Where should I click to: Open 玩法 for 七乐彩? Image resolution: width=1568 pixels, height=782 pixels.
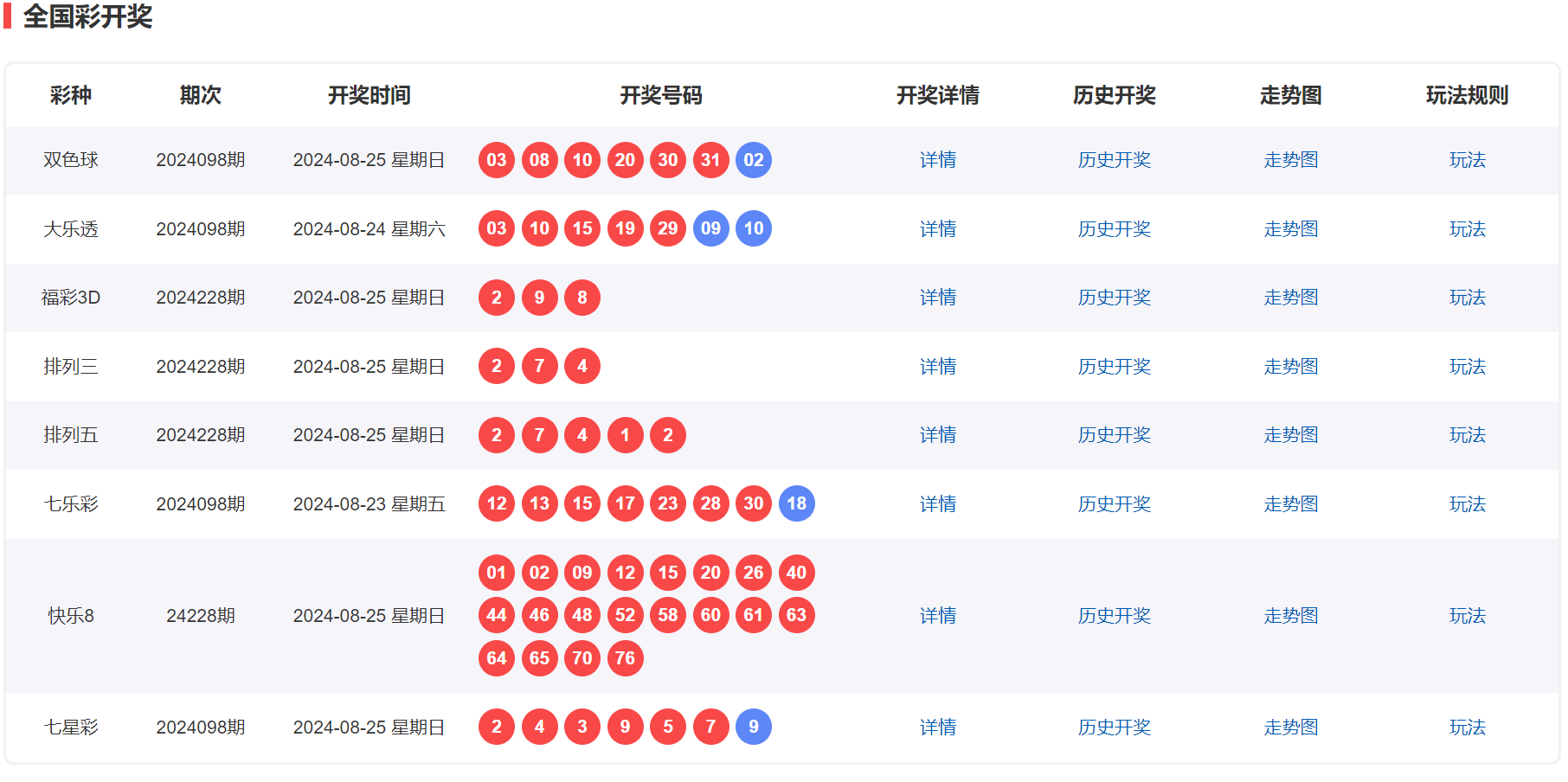coord(1467,504)
